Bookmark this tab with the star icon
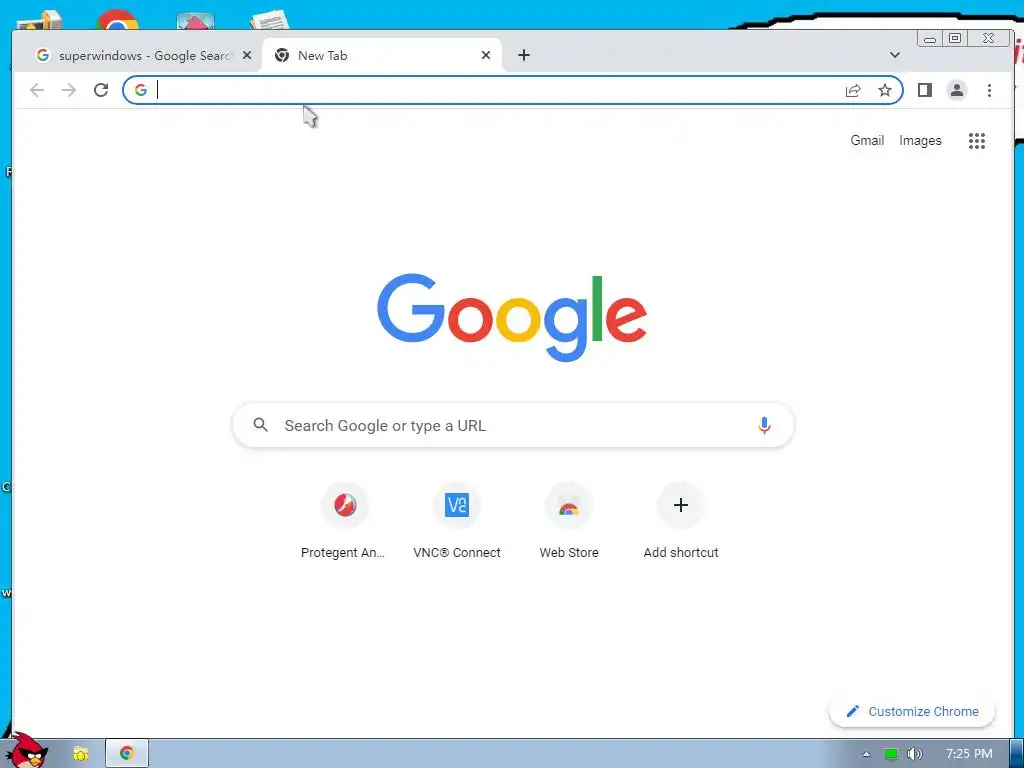The height and width of the screenshot is (768, 1024). point(885,90)
